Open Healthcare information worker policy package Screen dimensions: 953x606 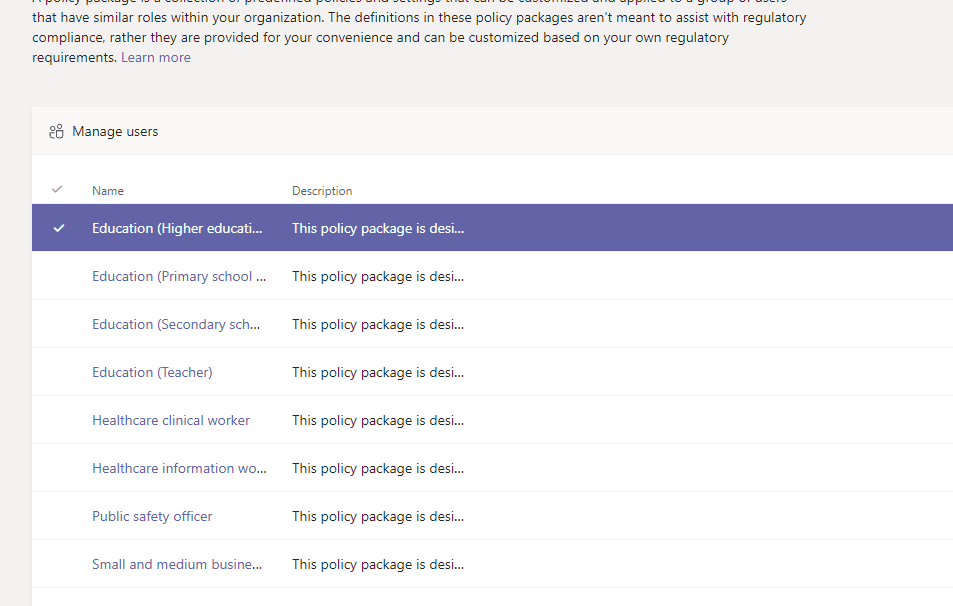pyautogui.click(x=179, y=468)
